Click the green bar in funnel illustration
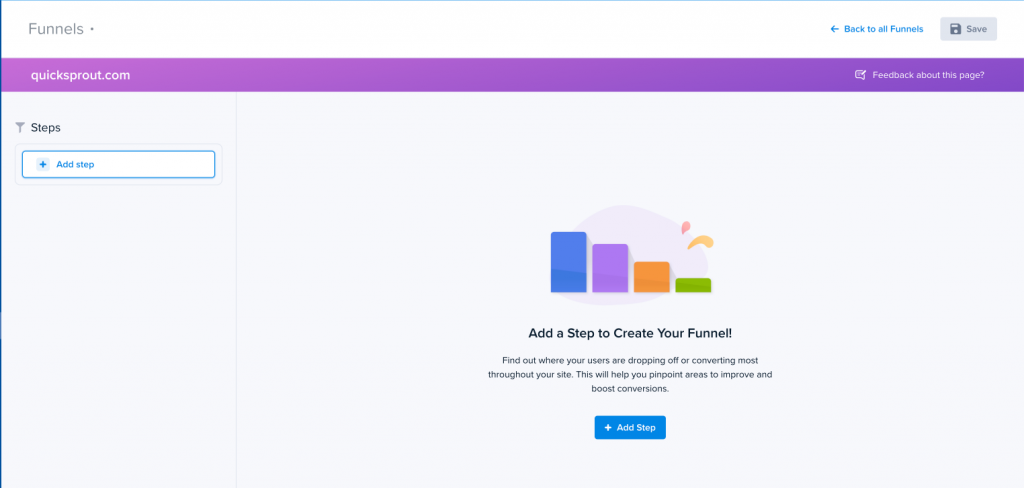This screenshot has width=1024, height=488. (x=693, y=285)
